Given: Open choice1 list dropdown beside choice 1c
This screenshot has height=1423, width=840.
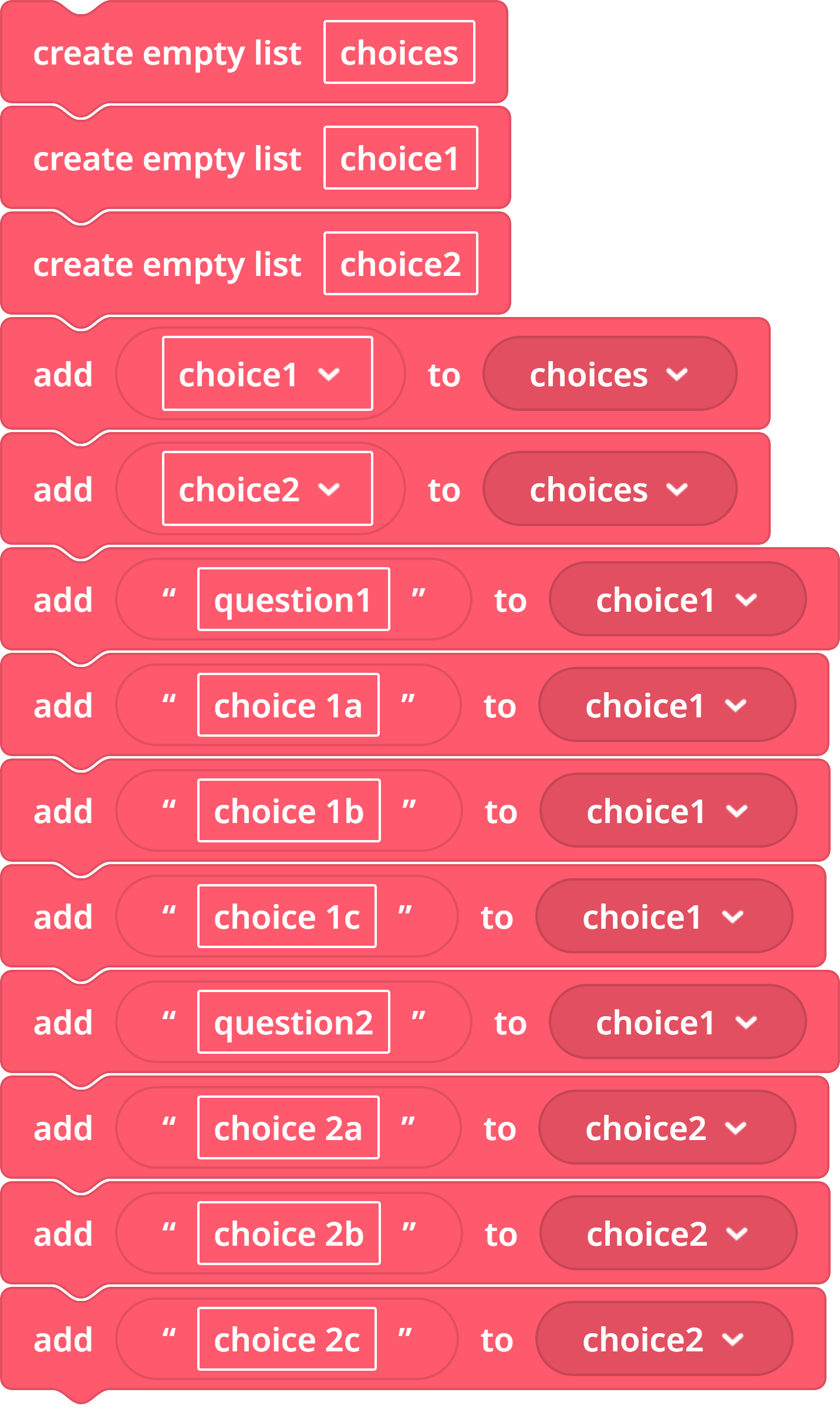Looking at the screenshot, I should click(x=664, y=916).
